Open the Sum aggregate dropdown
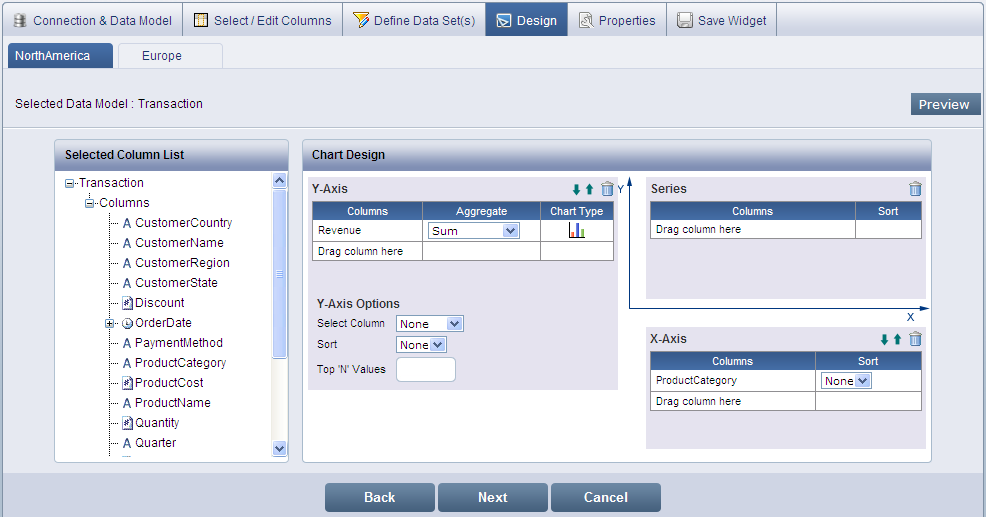The height and width of the screenshot is (517, 986). coord(474,231)
